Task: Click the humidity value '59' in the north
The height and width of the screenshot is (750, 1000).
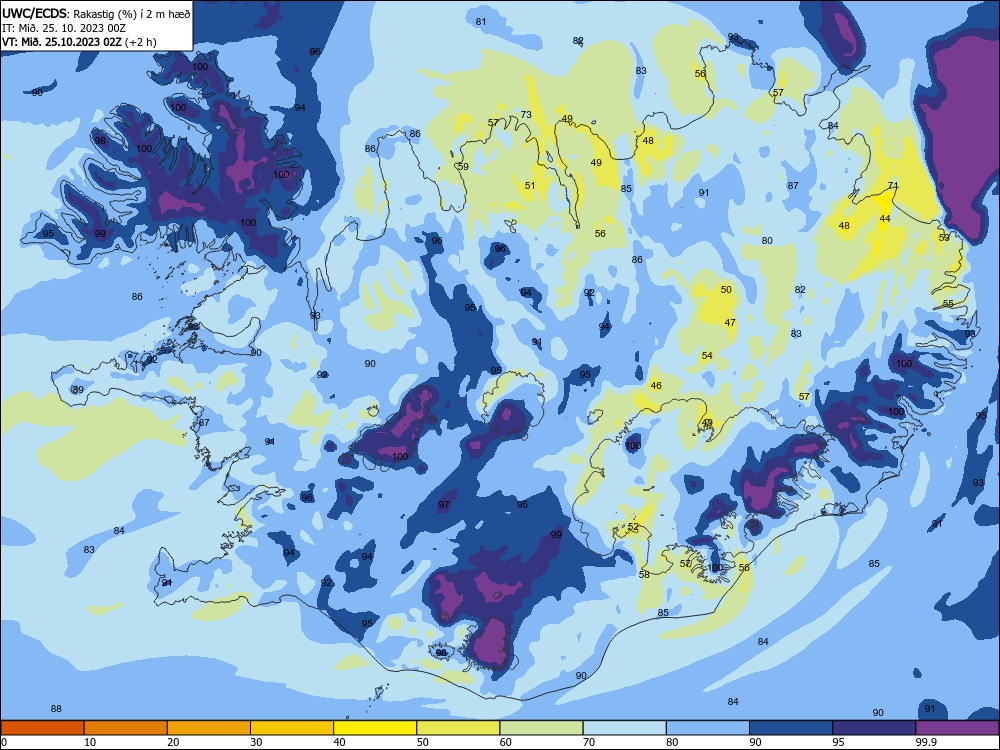Action: click(x=463, y=166)
